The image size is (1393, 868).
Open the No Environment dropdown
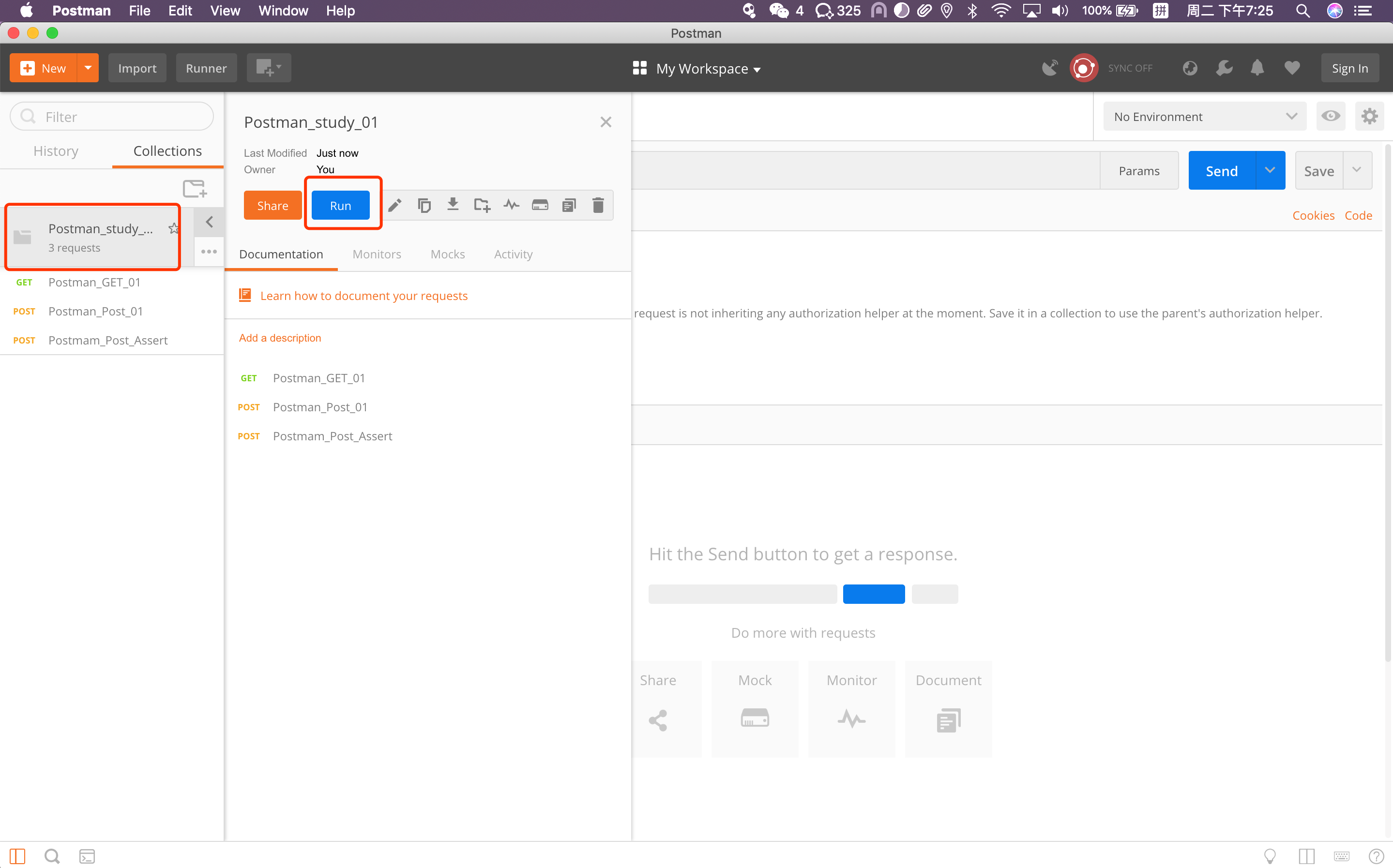(1205, 117)
